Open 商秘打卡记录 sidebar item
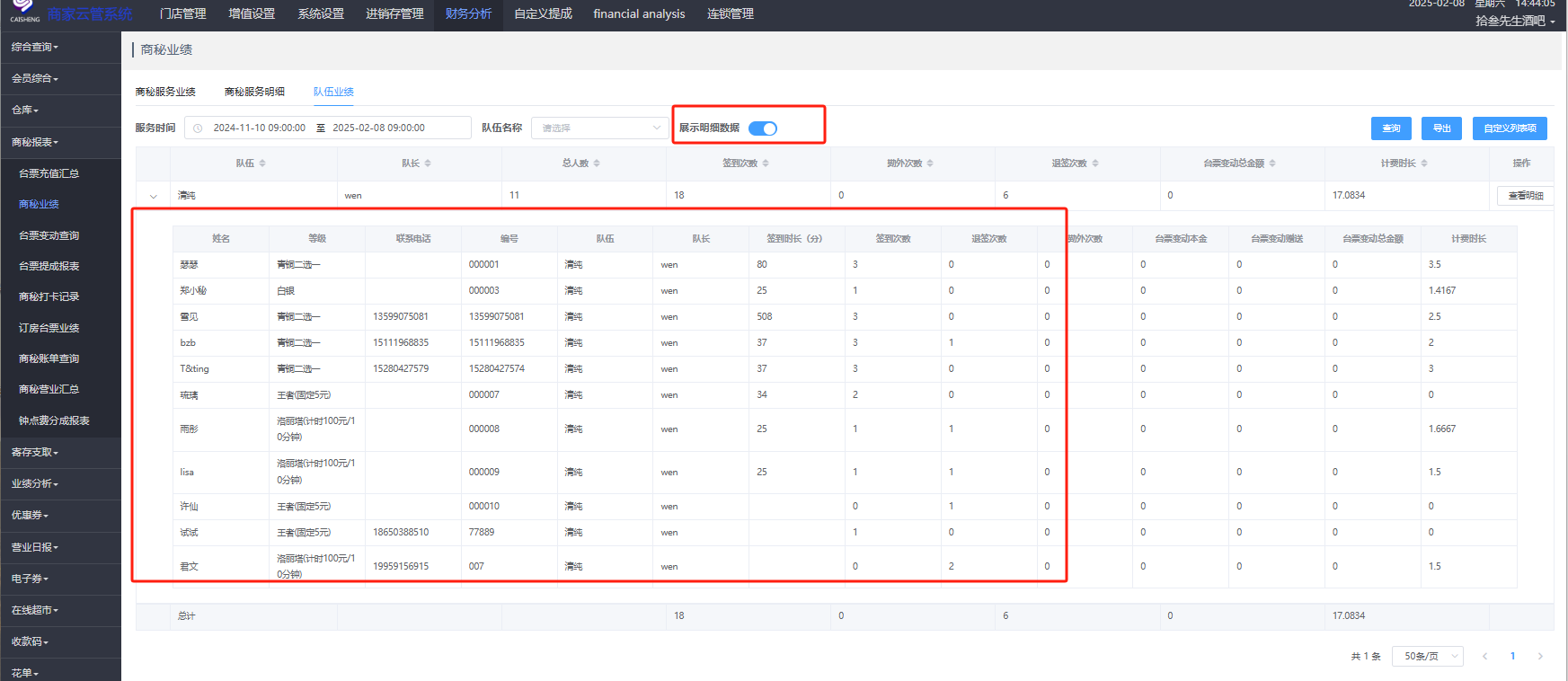Viewport: 1568px width, 681px height. (49, 296)
